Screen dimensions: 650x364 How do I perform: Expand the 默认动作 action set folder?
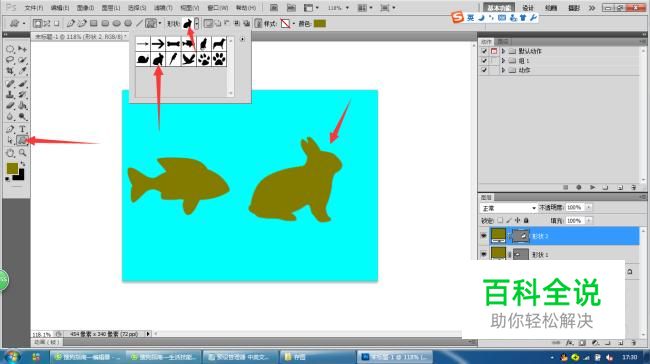click(503, 51)
